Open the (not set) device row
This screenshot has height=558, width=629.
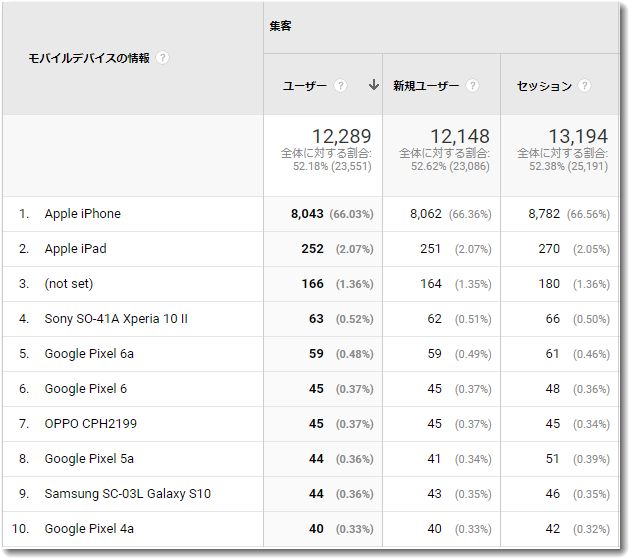click(x=69, y=284)
